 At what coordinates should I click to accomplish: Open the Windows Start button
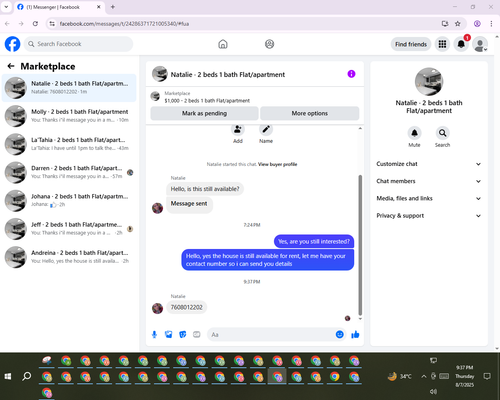(8, 376)
